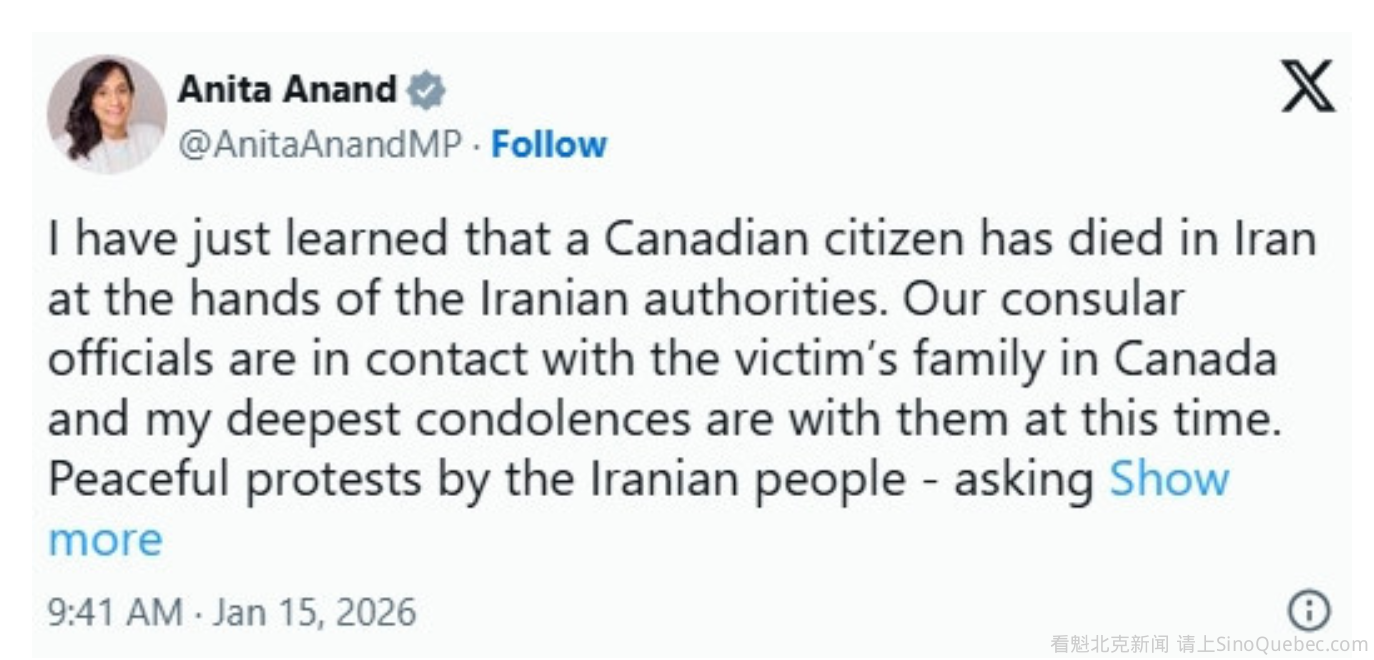Click the Chinese watermark text "看魁北克新闻"

tap(1109, 645)
